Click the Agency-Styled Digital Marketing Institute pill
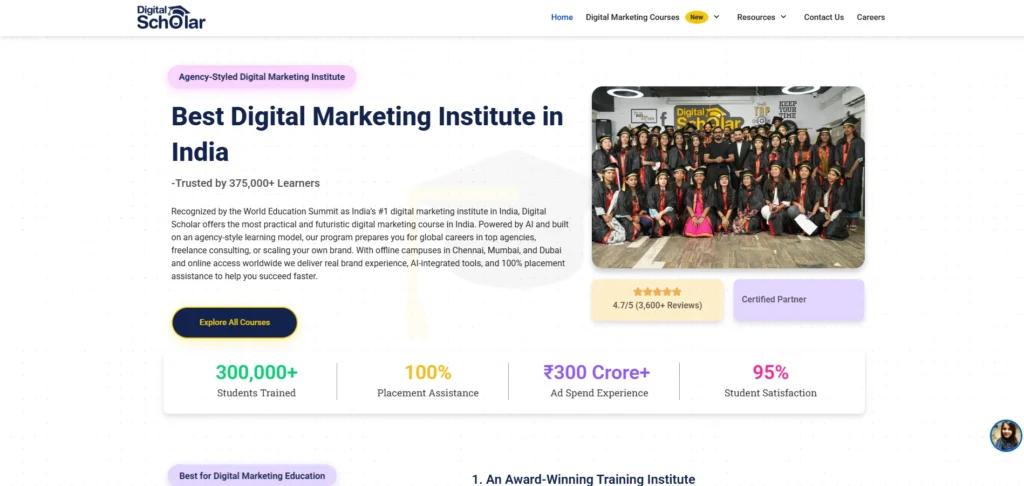 point(262,77)
